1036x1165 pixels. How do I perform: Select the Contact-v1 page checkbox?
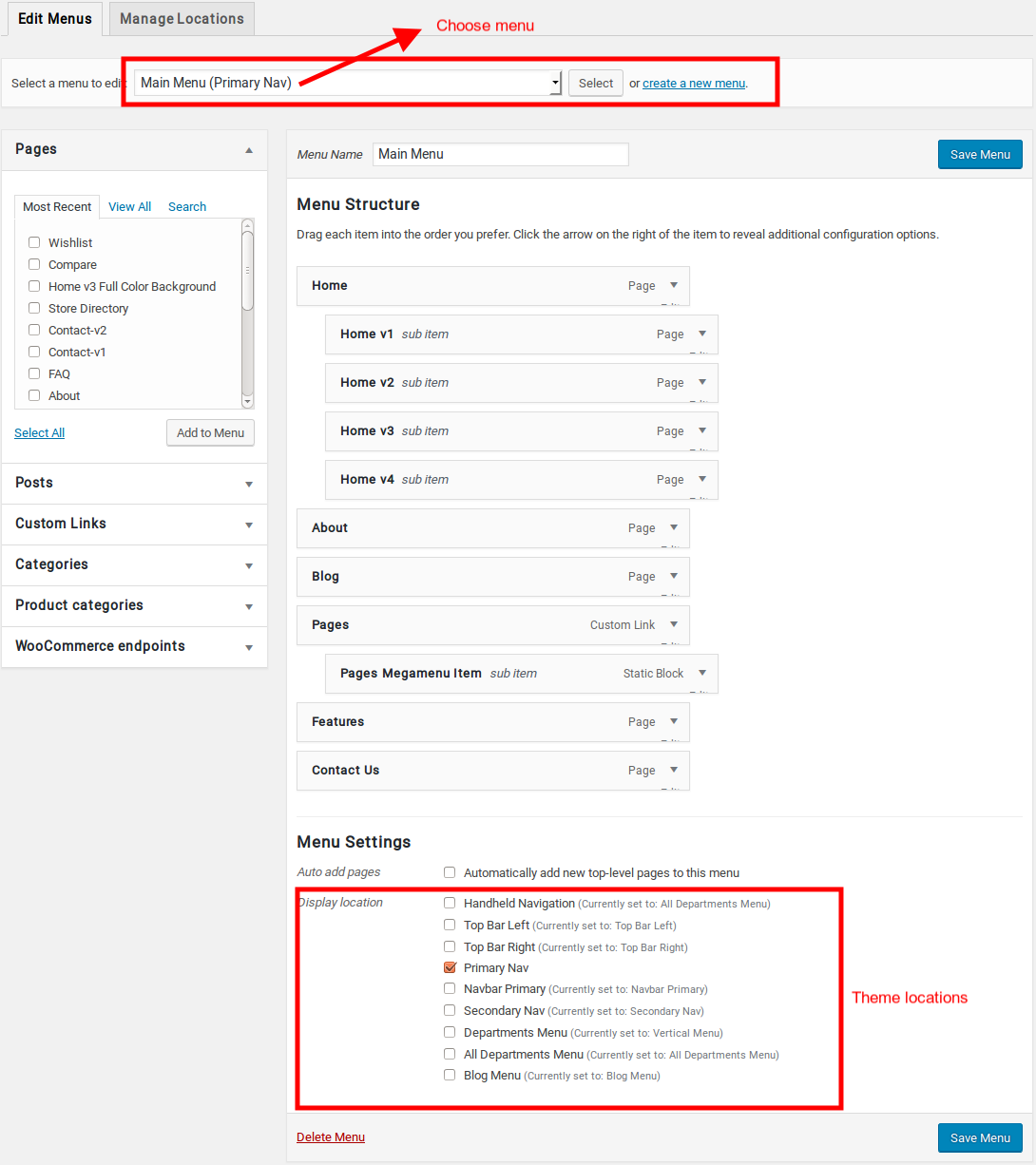coord(34,352)
